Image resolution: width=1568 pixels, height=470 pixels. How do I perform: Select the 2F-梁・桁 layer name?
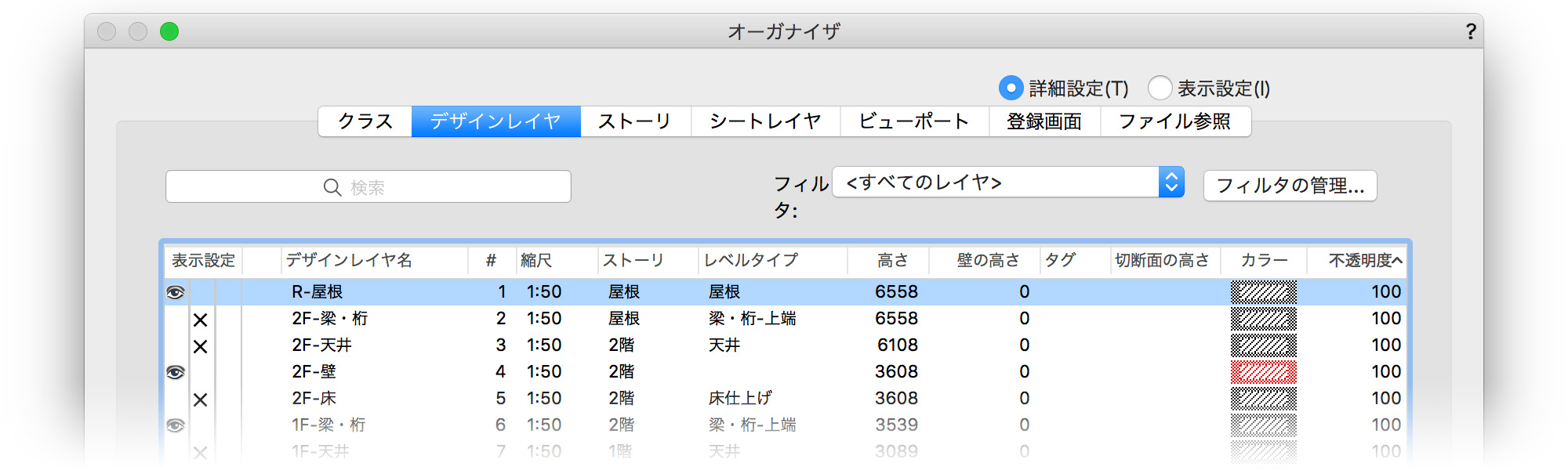point(330,319)
